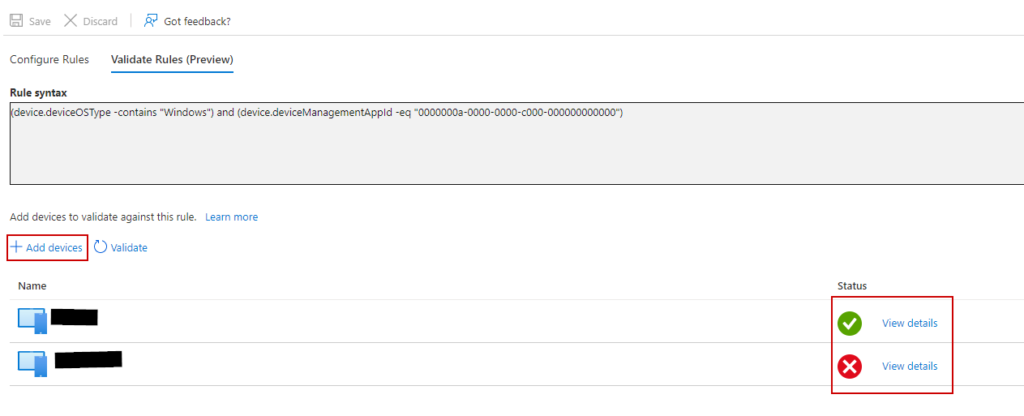Click the first device's computer icon
Image resolution: width=1024 pixels, height=416 pixels.
32,322
